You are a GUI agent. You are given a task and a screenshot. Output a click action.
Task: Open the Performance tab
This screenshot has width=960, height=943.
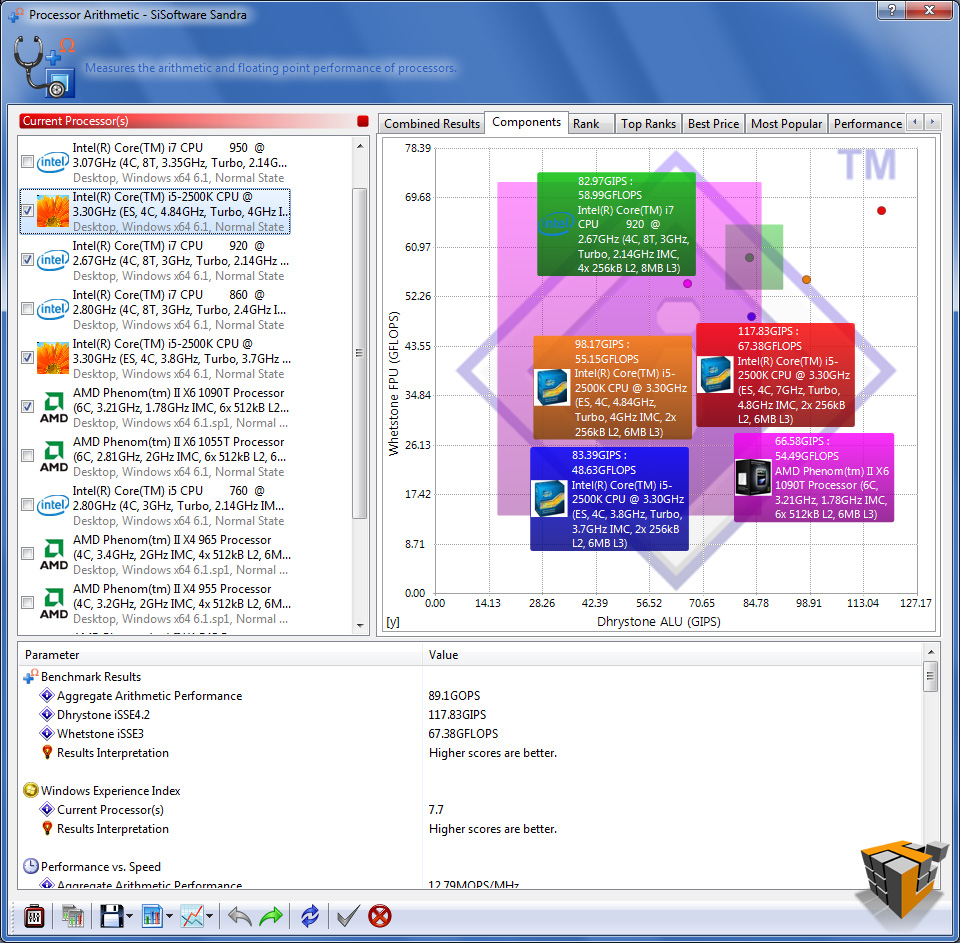click(867, 124)
